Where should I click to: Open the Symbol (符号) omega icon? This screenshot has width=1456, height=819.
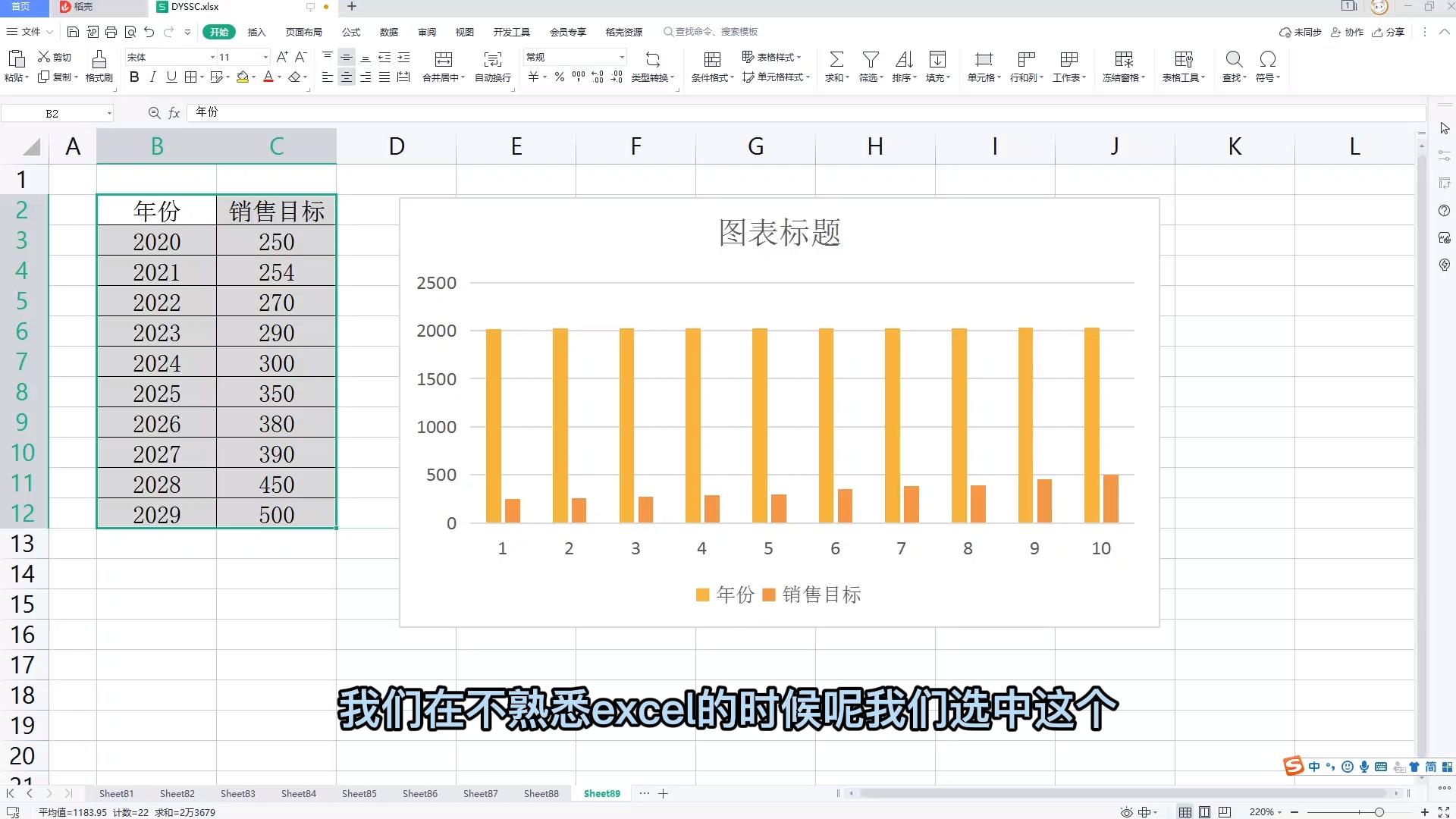(1267, 59)
